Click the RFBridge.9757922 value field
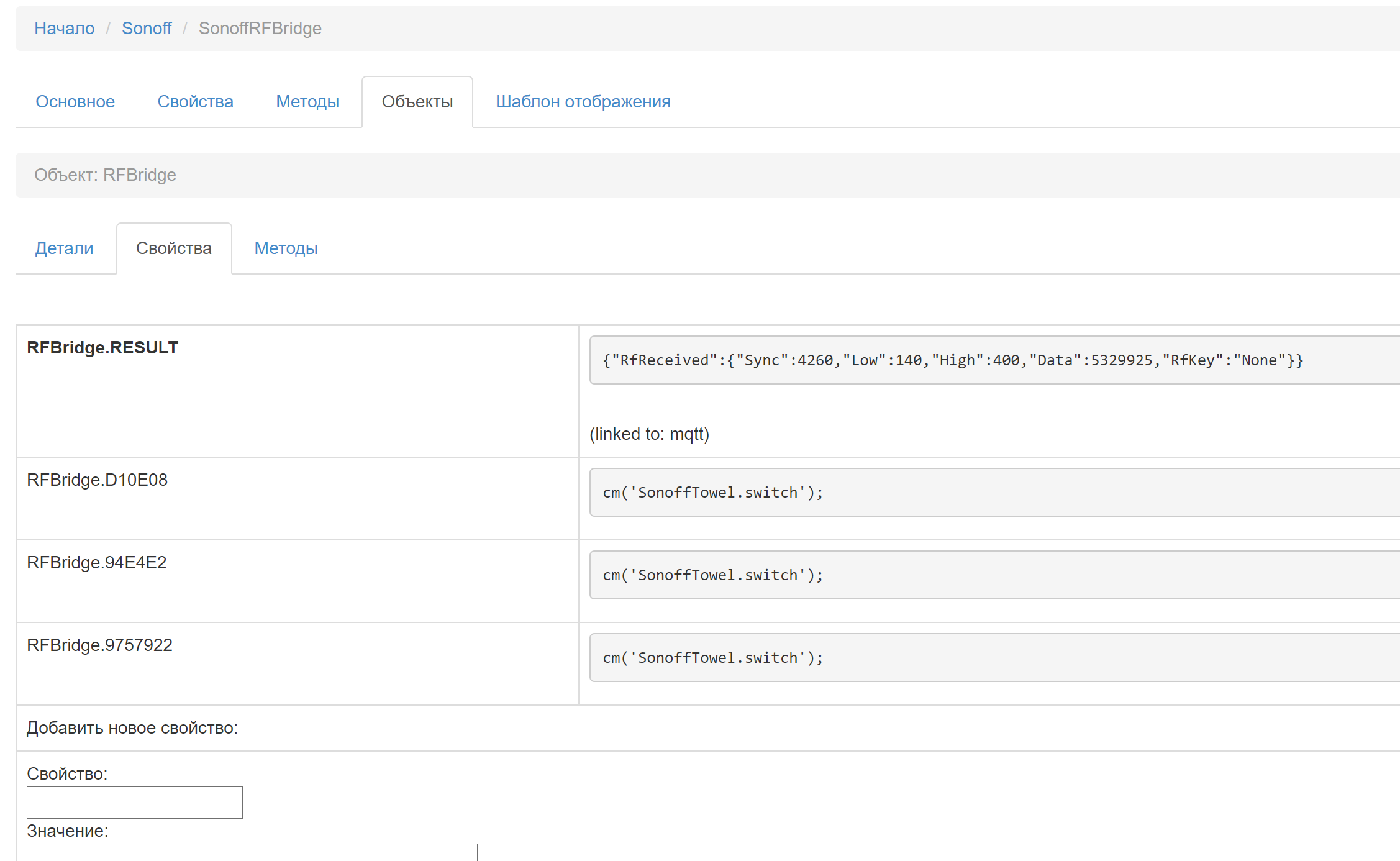Image resolution: width=1400 pixels, height=861 pixels. pos(994,658)
